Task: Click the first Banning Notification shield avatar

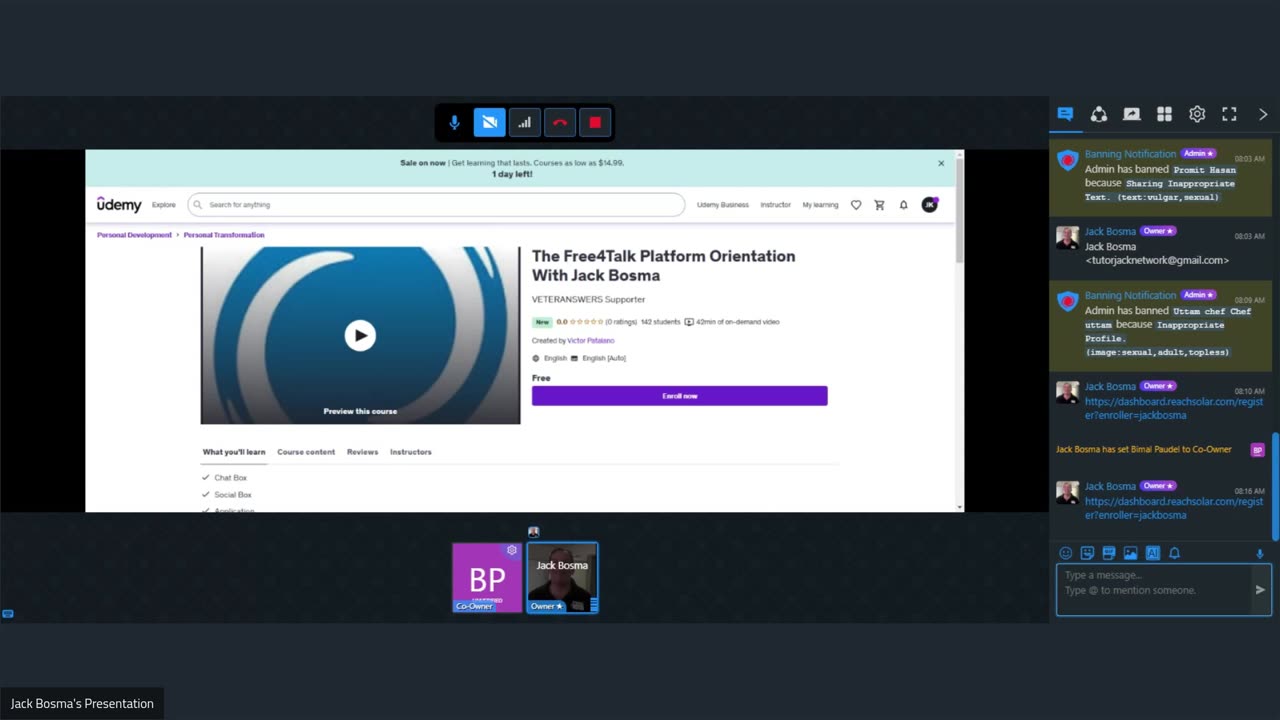Action: click(x=1068, y=161)
